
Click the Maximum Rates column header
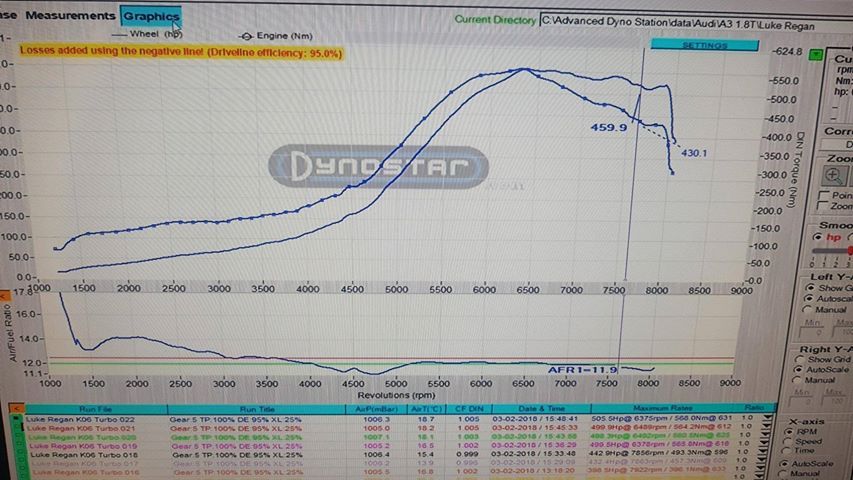point(663,408)
